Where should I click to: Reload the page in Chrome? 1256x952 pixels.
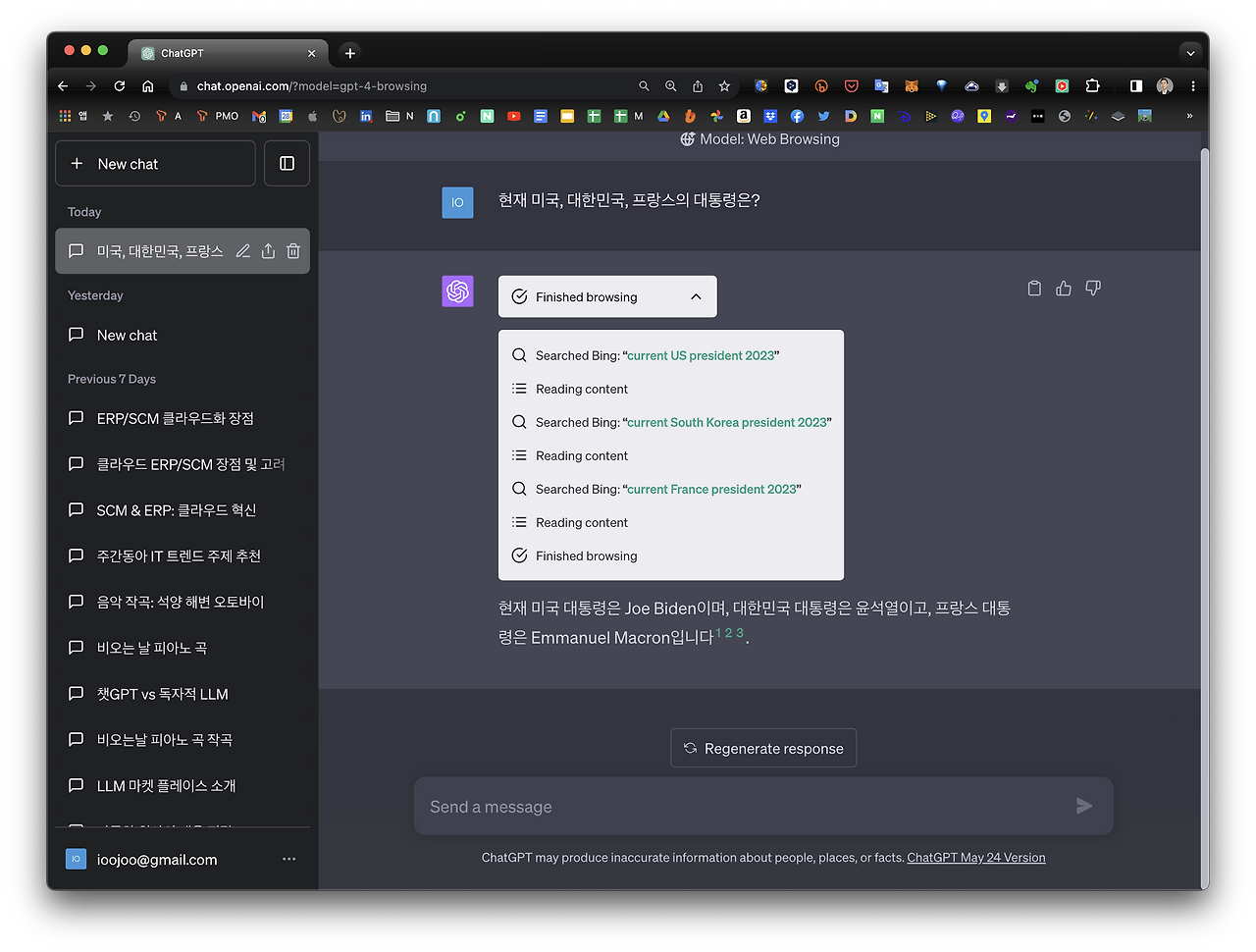(x=120, y=86)
